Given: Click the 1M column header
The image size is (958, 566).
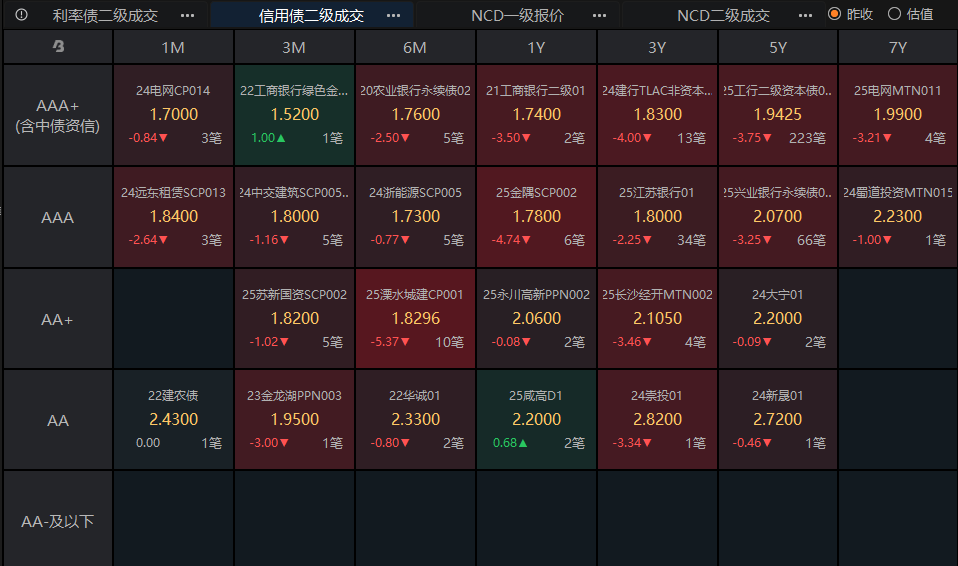Looking at the screenshot, I should click(174, 47).
